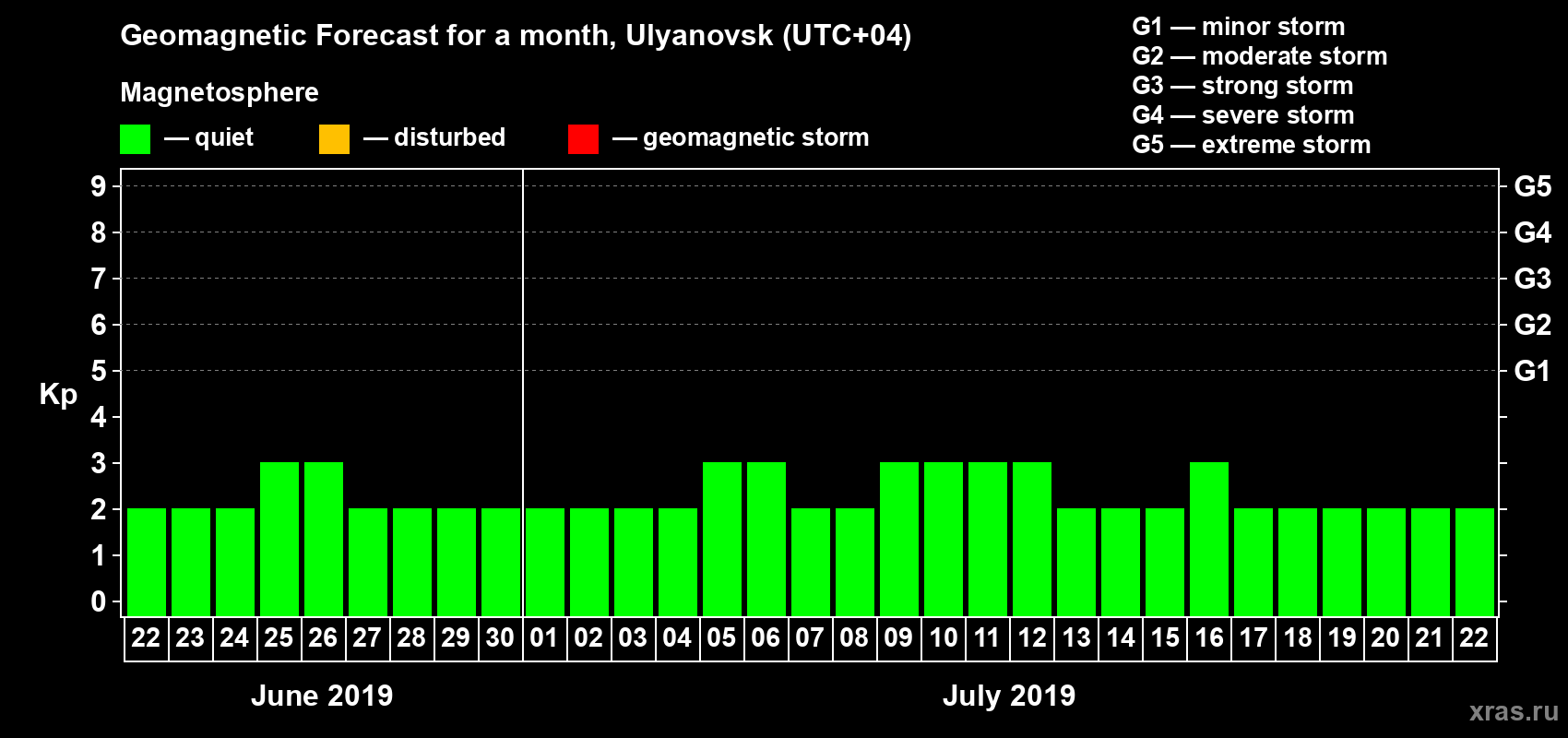The height and width of the screenshot is (738, 1568).
Task: Click the 'G4 — severe storm' legend line
Action: point(1243,115)
